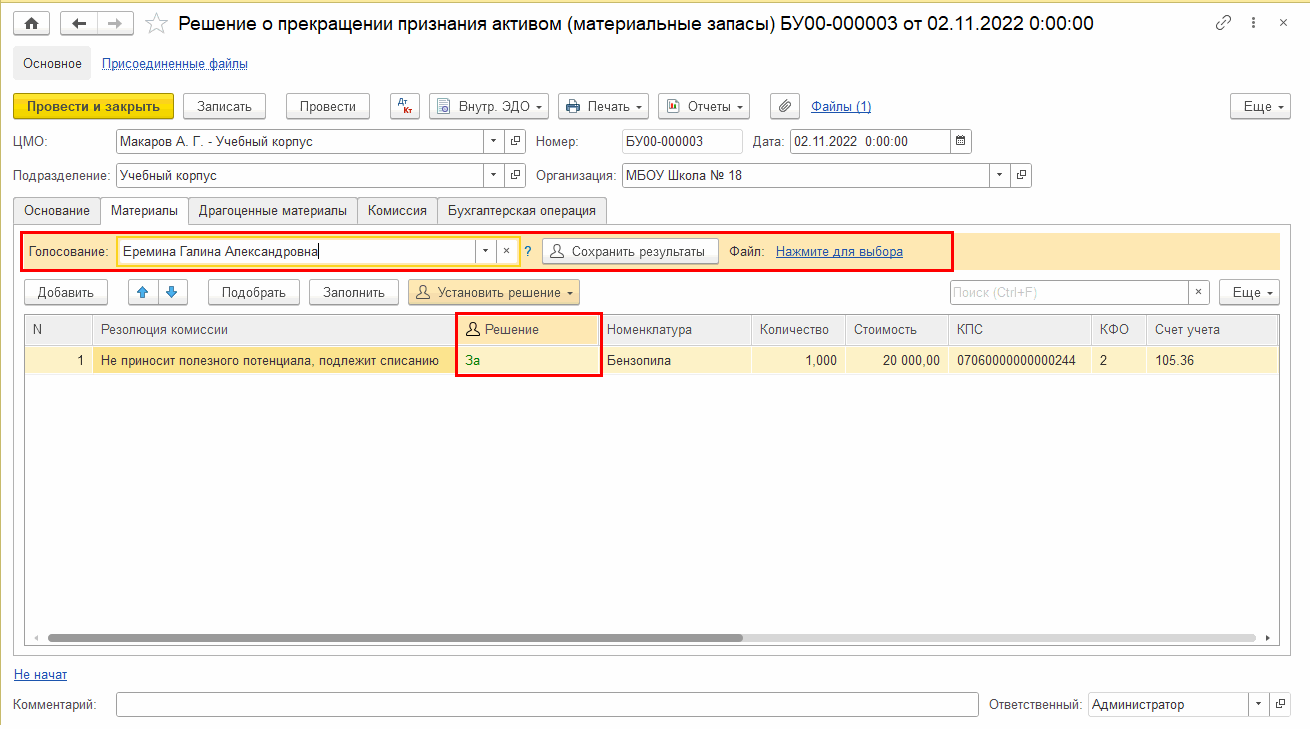Open the table Еще menu
The width and height of the screenshot is (1310, 729).
1249,292
